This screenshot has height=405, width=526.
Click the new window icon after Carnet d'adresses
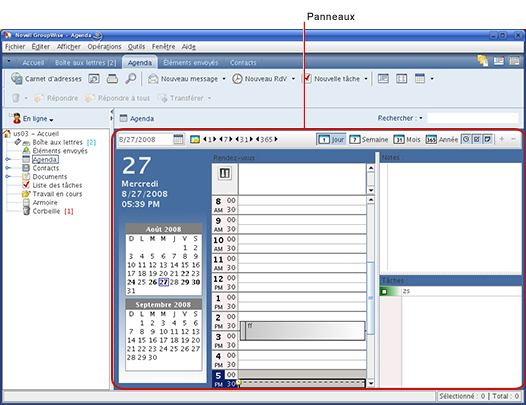(94, 79)
